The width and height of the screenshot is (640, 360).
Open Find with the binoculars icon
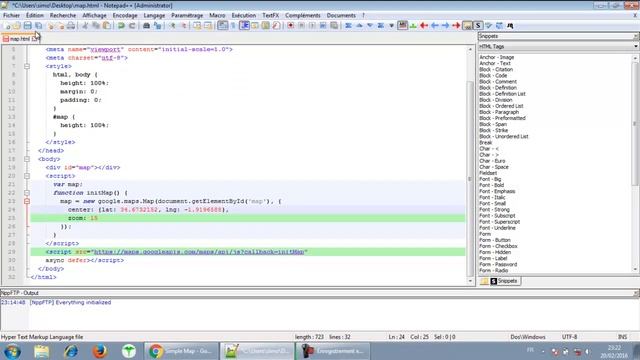click(x=146, y=26)
